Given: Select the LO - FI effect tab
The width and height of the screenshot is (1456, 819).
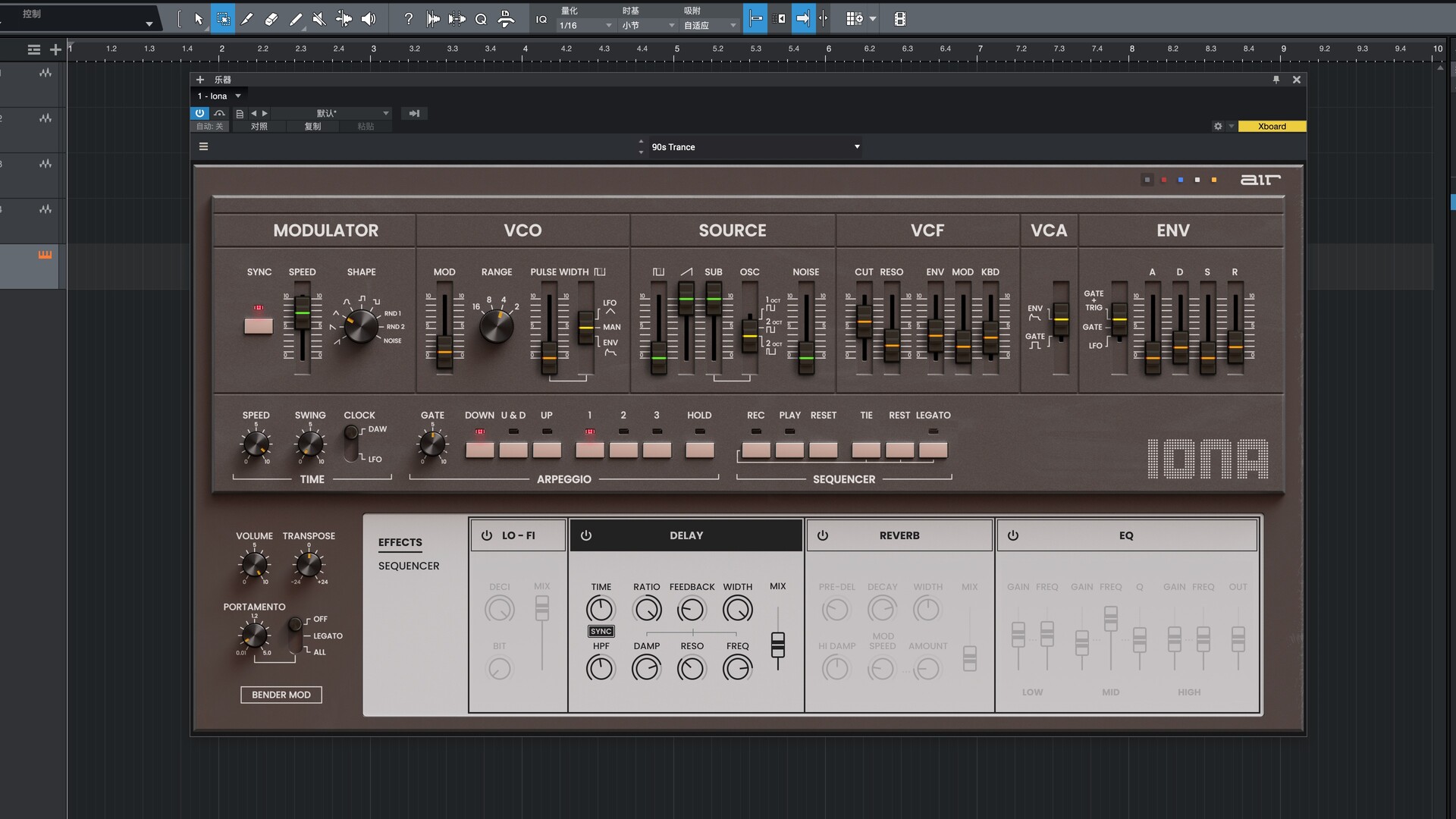Looking at the screenshot, I should click(518, 535).
